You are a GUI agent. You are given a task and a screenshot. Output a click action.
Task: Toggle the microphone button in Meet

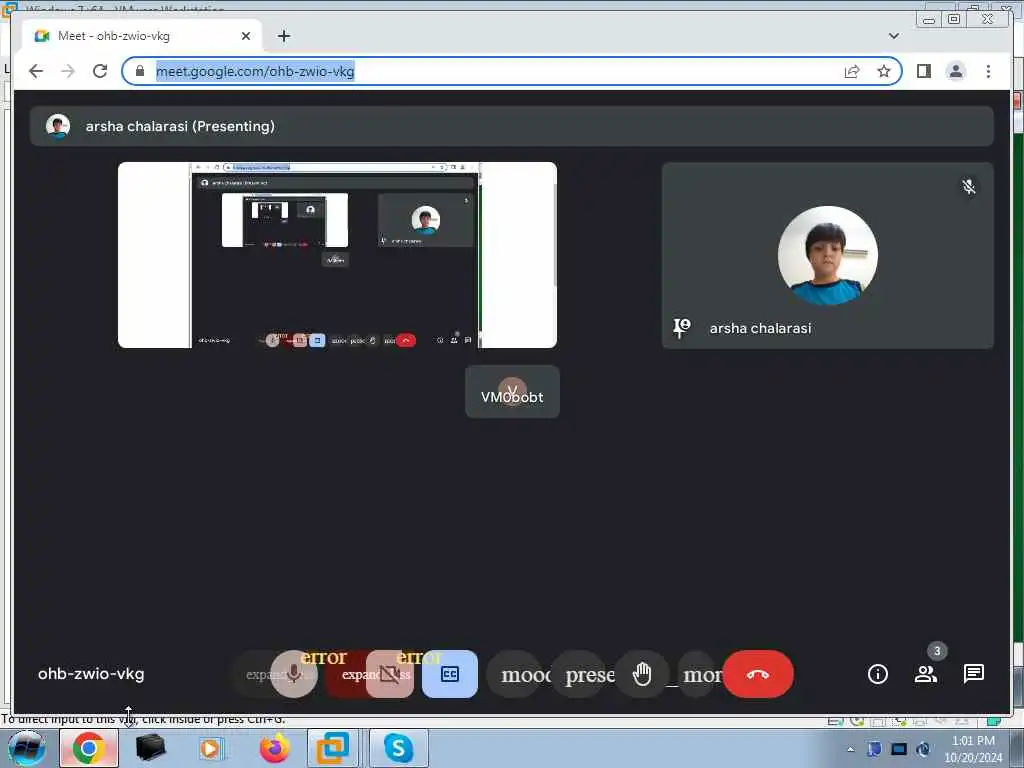pos(294,674)
